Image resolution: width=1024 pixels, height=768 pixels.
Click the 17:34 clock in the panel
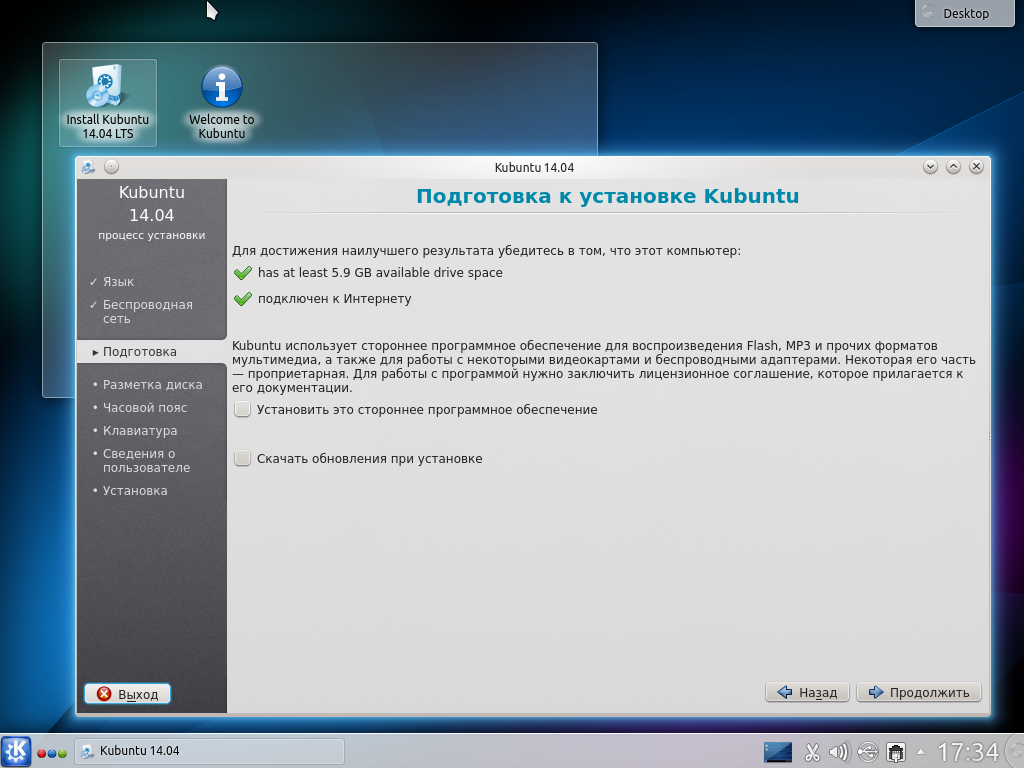[x=968, y=752]
